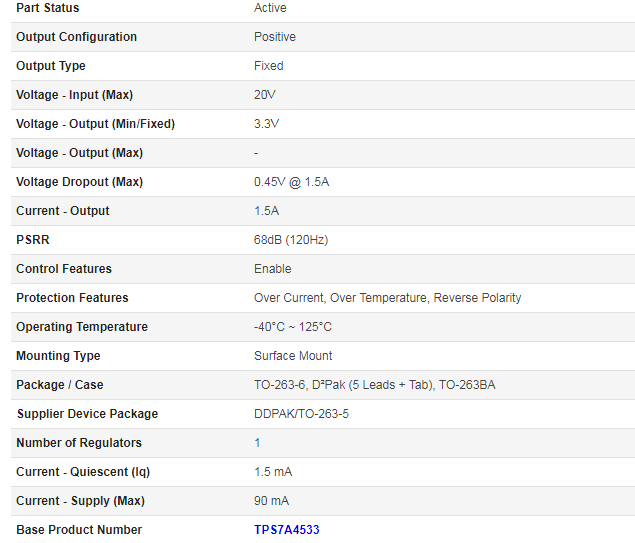
Task: Select the 90 mA supply current value
Action: point(271,501)
